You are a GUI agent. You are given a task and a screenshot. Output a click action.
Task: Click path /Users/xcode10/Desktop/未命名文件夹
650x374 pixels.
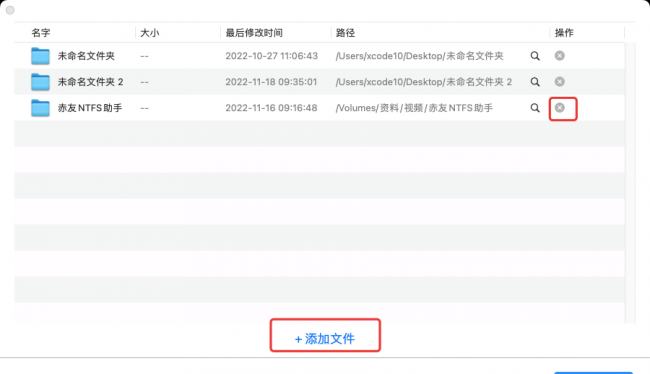click(x=420, y=56)
